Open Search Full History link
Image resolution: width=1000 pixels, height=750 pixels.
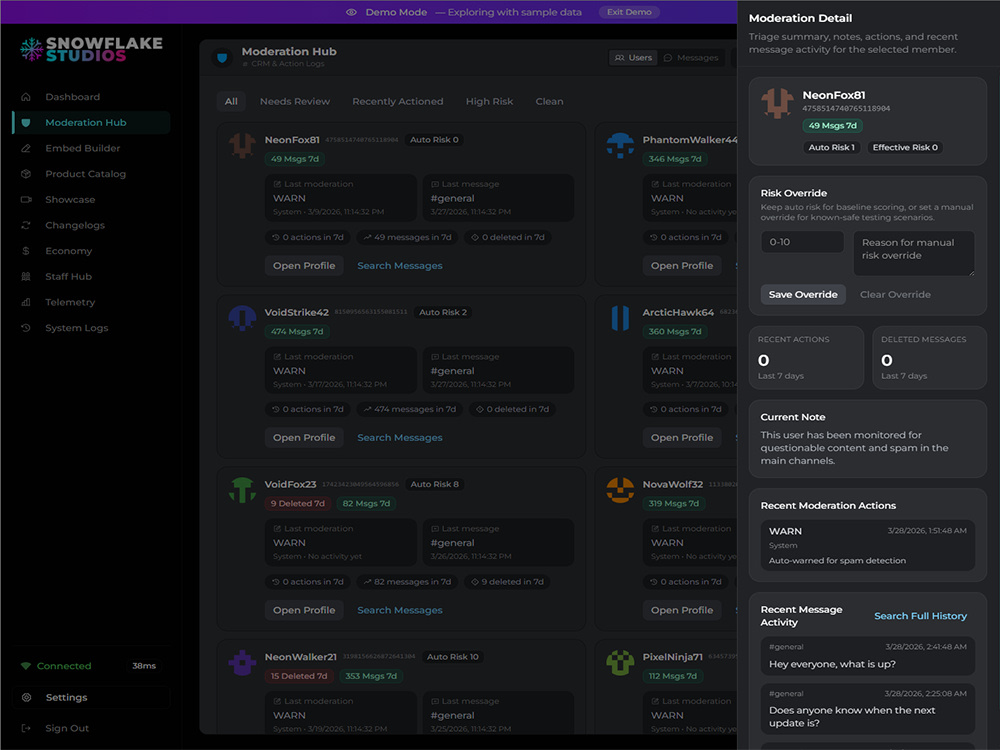tap(920, 615)
